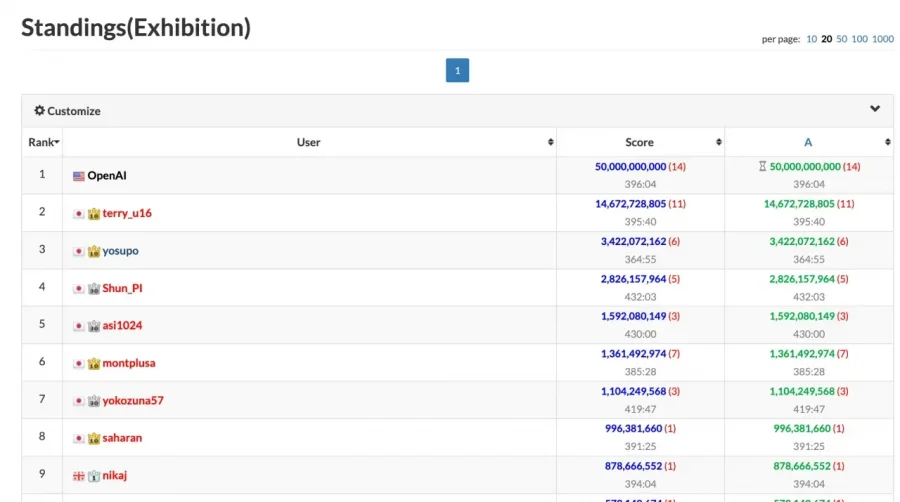This screenshot has width=900, height=502.
Task: Click Japan flag beside saharan
Action: coord(79,438)
